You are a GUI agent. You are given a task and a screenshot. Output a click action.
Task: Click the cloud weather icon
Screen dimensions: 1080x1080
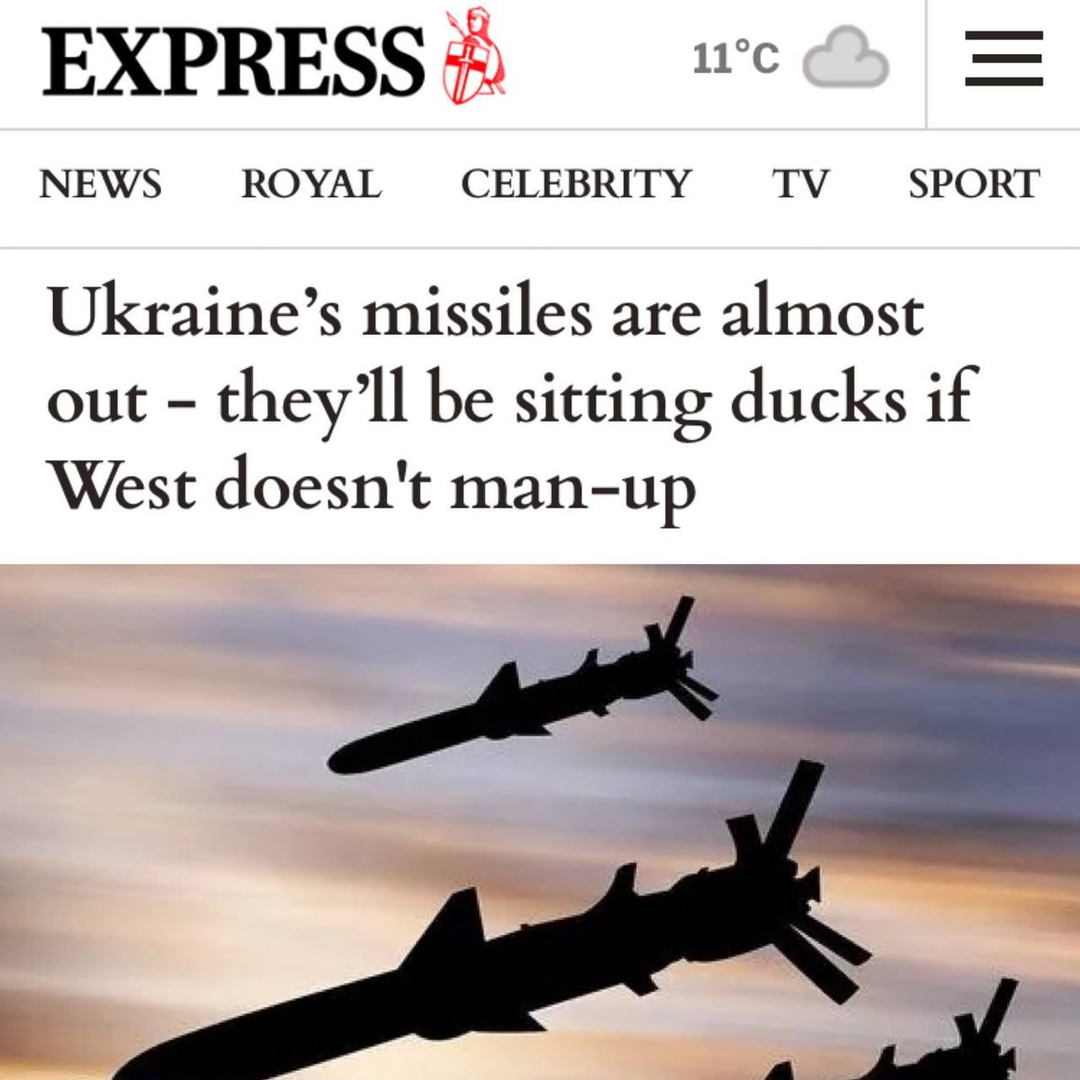(x=846, y=57)
